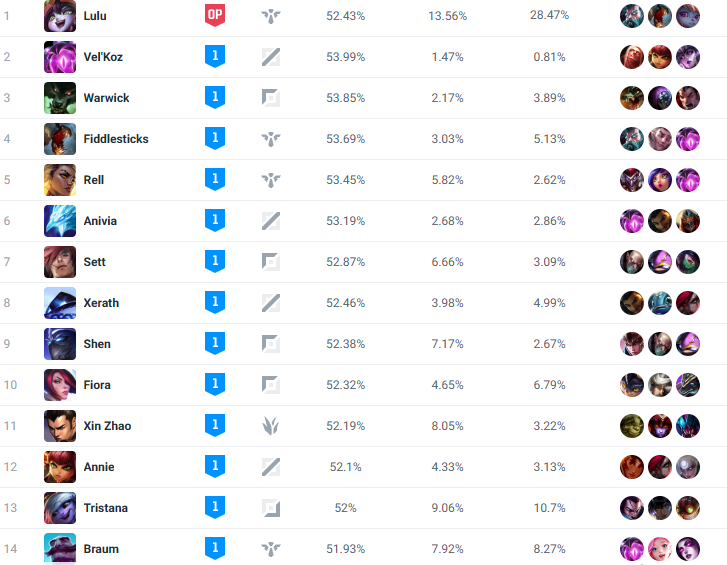Click Vel'Koz's mid lane role icon

click(x=271, y=57)
